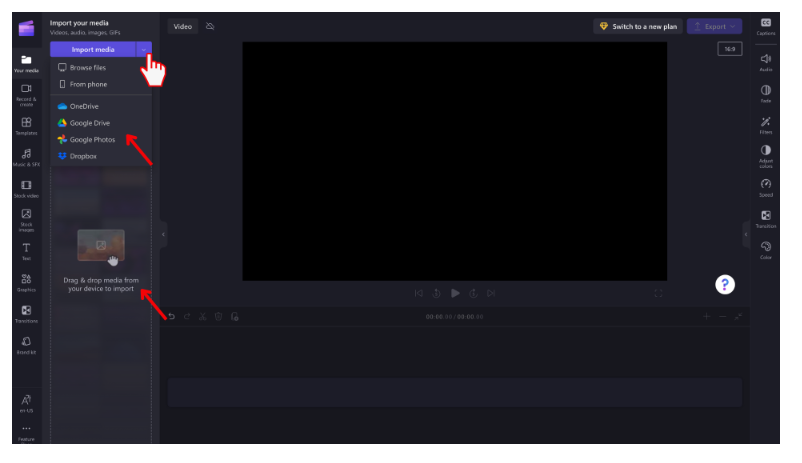
Task: Collapse the left media panel
Action: point(163,234)
